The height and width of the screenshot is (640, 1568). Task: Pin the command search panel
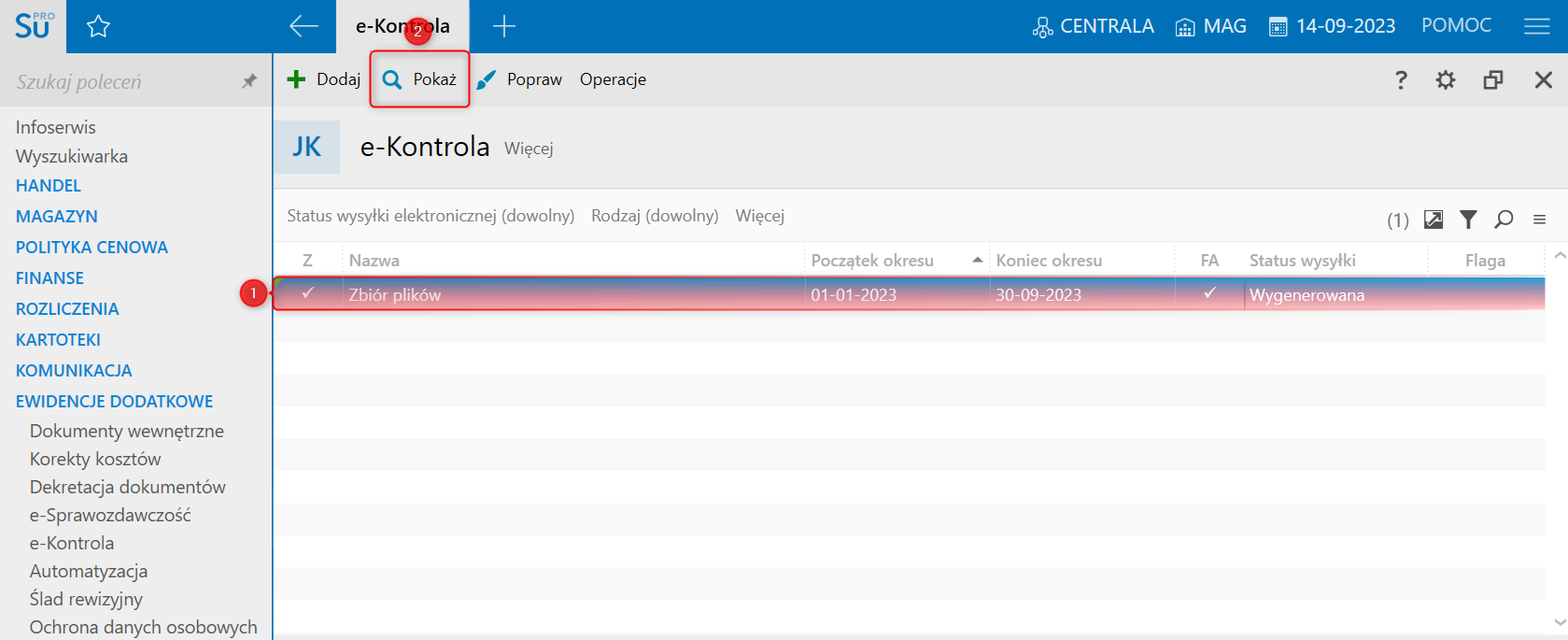(x=248, y=81)
